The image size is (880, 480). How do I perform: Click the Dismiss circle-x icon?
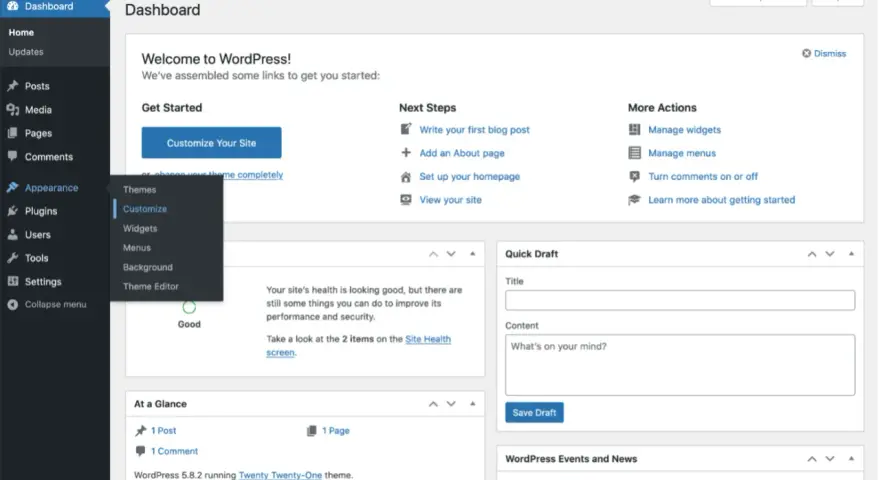[x=806, y=53]
